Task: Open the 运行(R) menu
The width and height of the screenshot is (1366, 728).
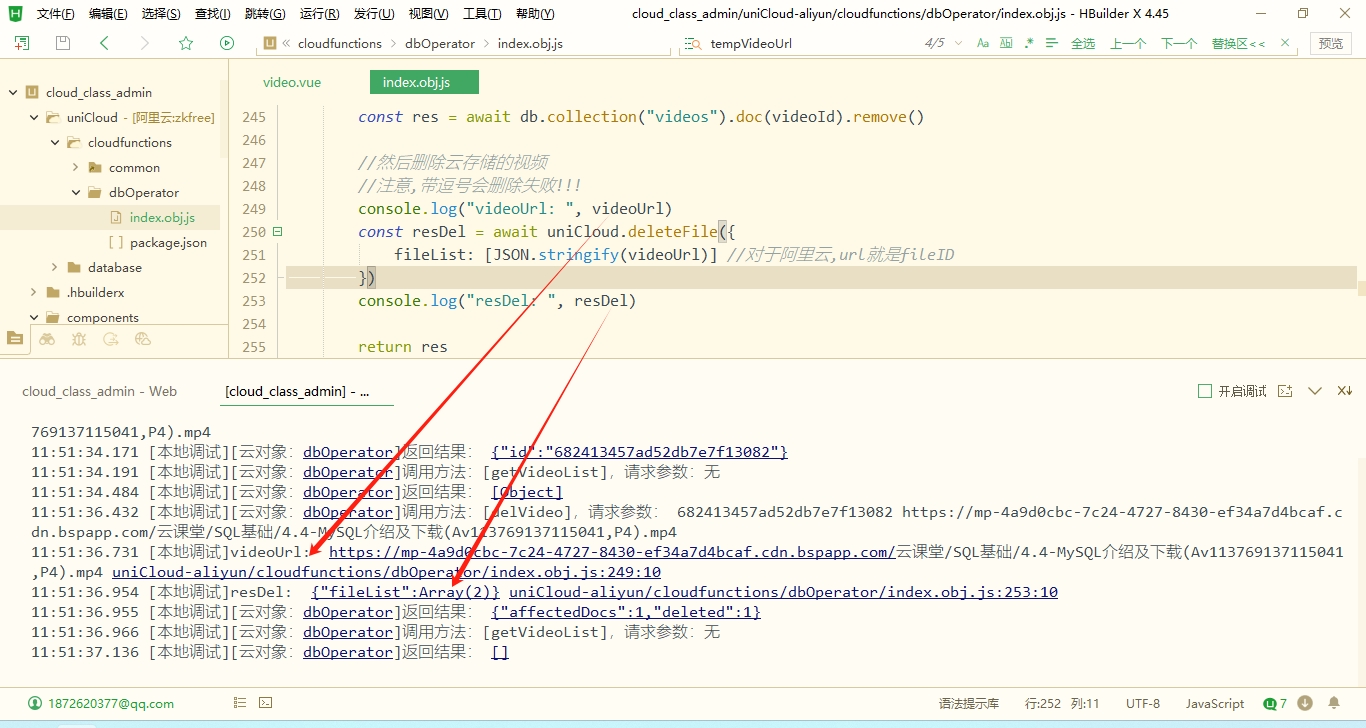Action: [319, 14]
